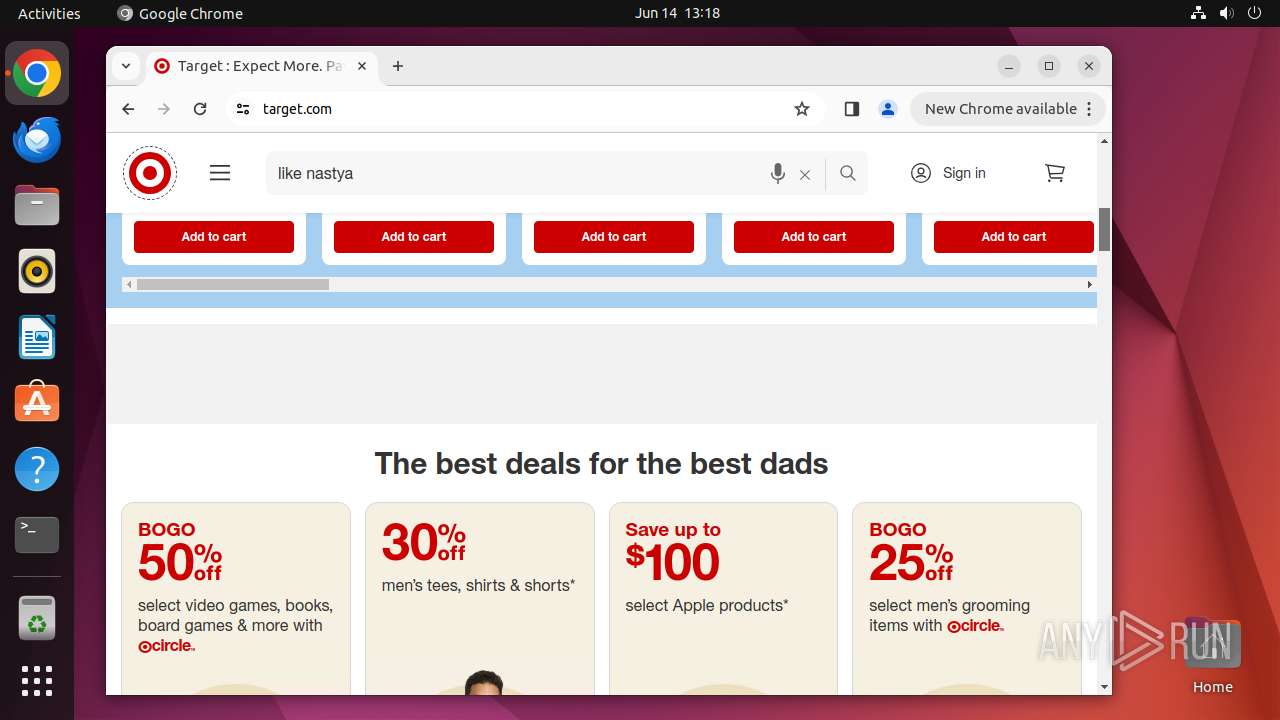Open the power icon in system tray

click(x=1254, y=13)
